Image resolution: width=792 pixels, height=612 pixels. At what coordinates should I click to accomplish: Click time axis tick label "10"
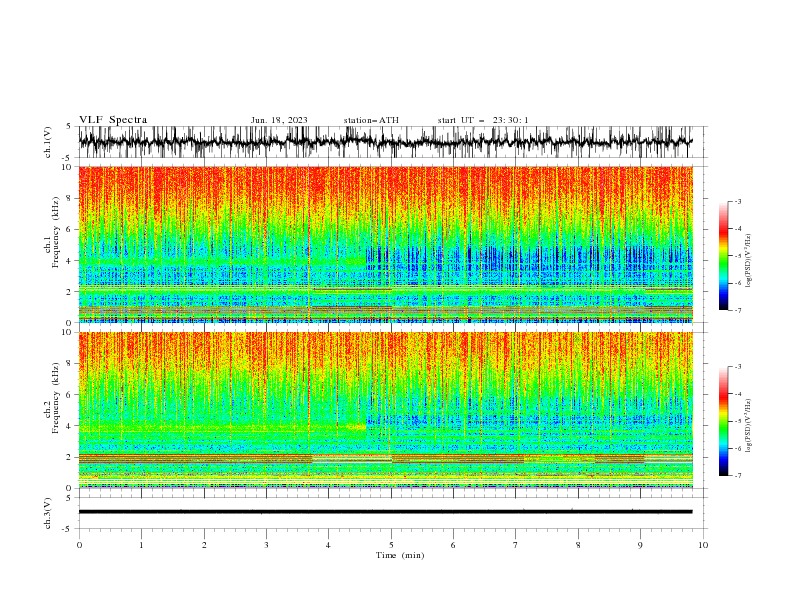(703, 545)
